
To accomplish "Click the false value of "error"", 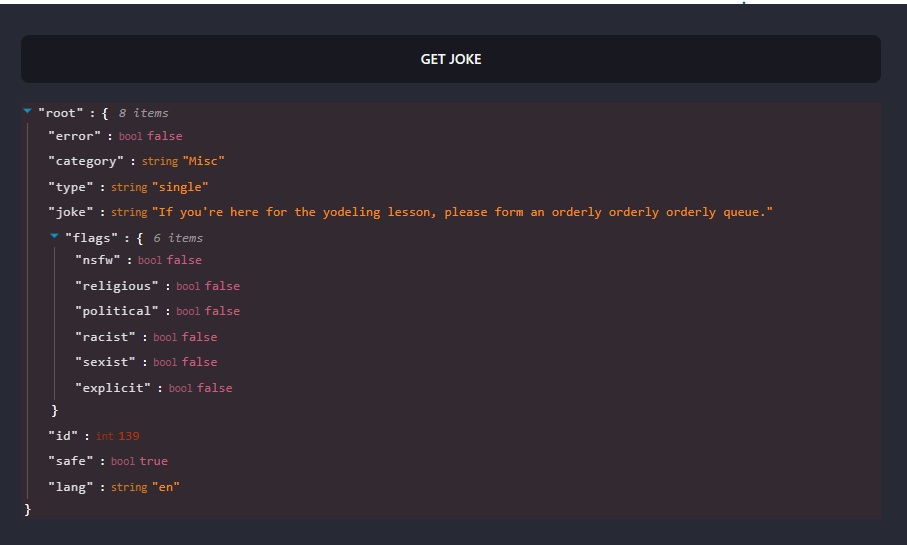I will click(165, 136).
